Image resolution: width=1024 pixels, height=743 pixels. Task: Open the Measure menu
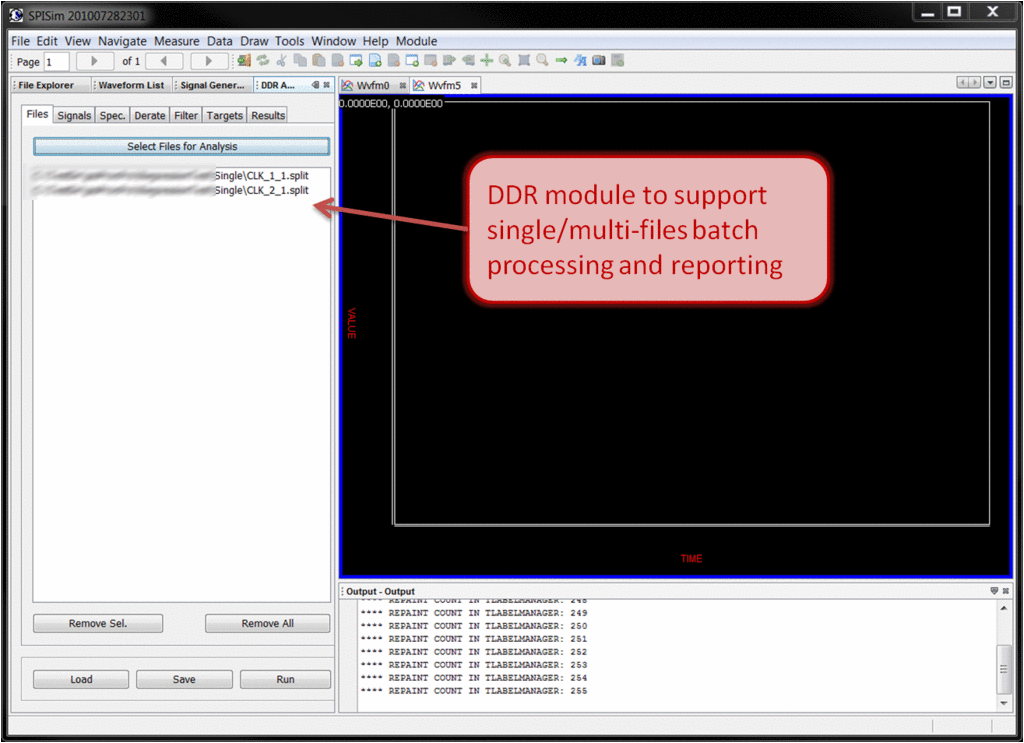(176, 41)
